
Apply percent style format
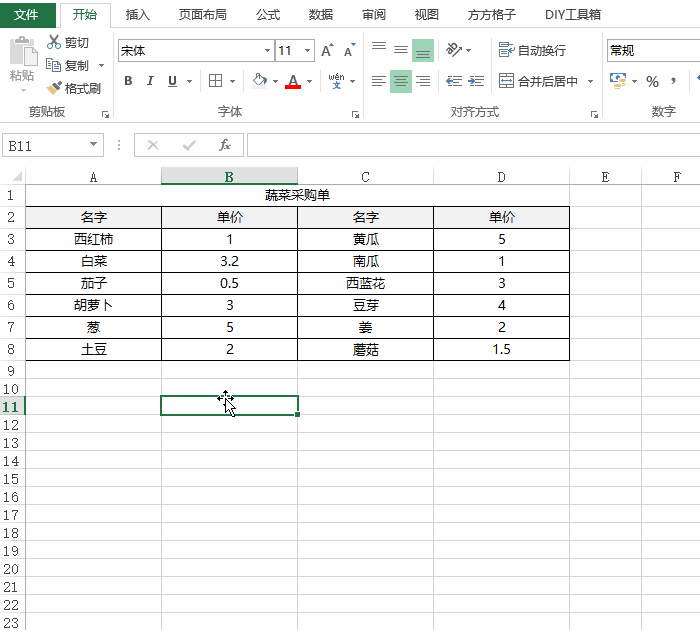(x=652, y=81)
